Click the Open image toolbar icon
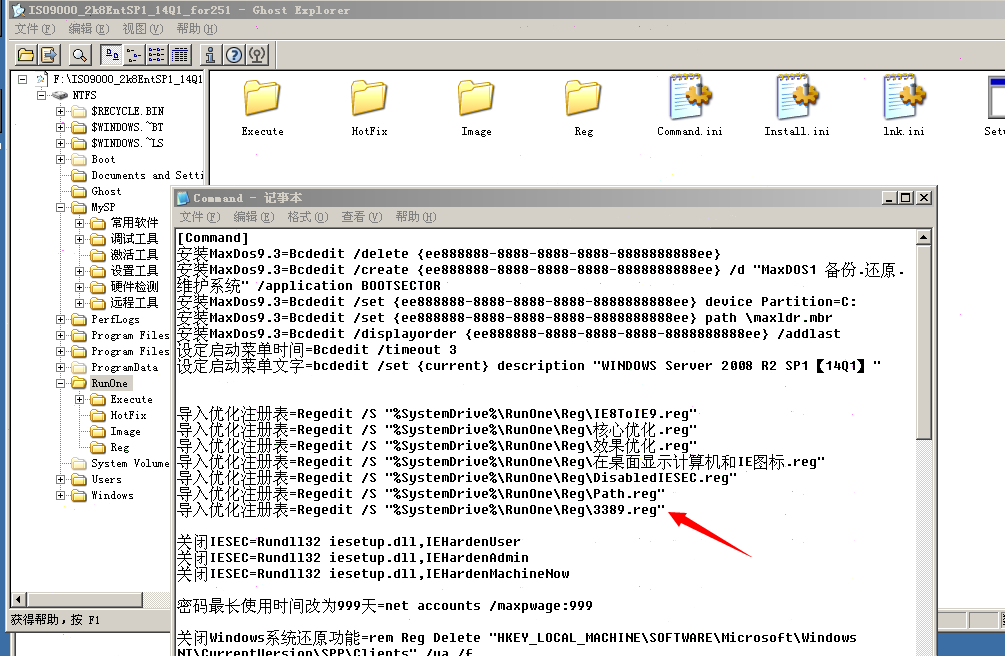The image size is (1005, 656). coord(26,54)
